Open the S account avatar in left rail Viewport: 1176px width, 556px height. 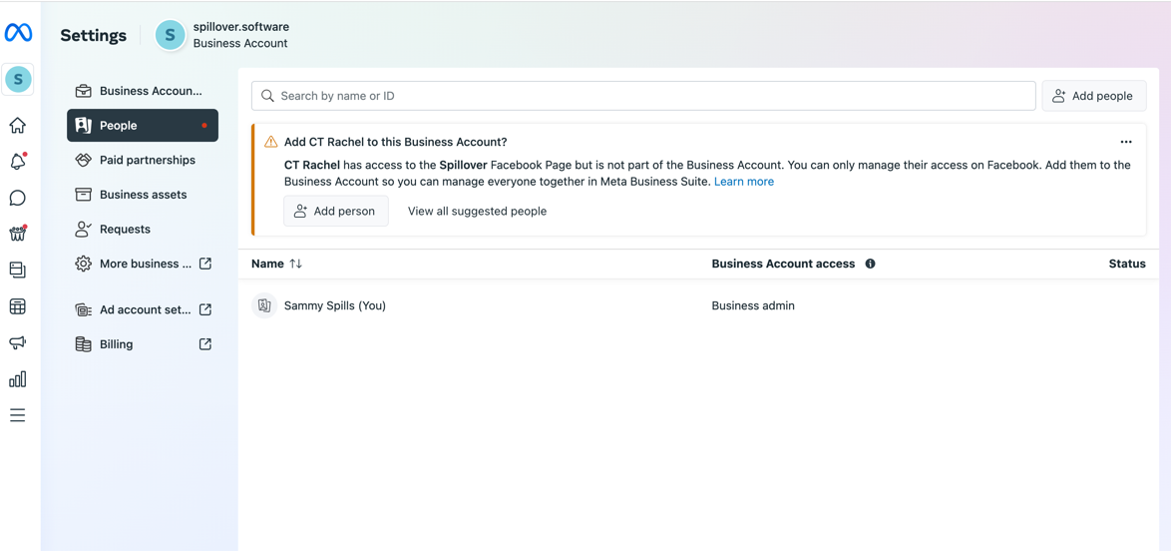pyautogui.click(x=18, y=79)
